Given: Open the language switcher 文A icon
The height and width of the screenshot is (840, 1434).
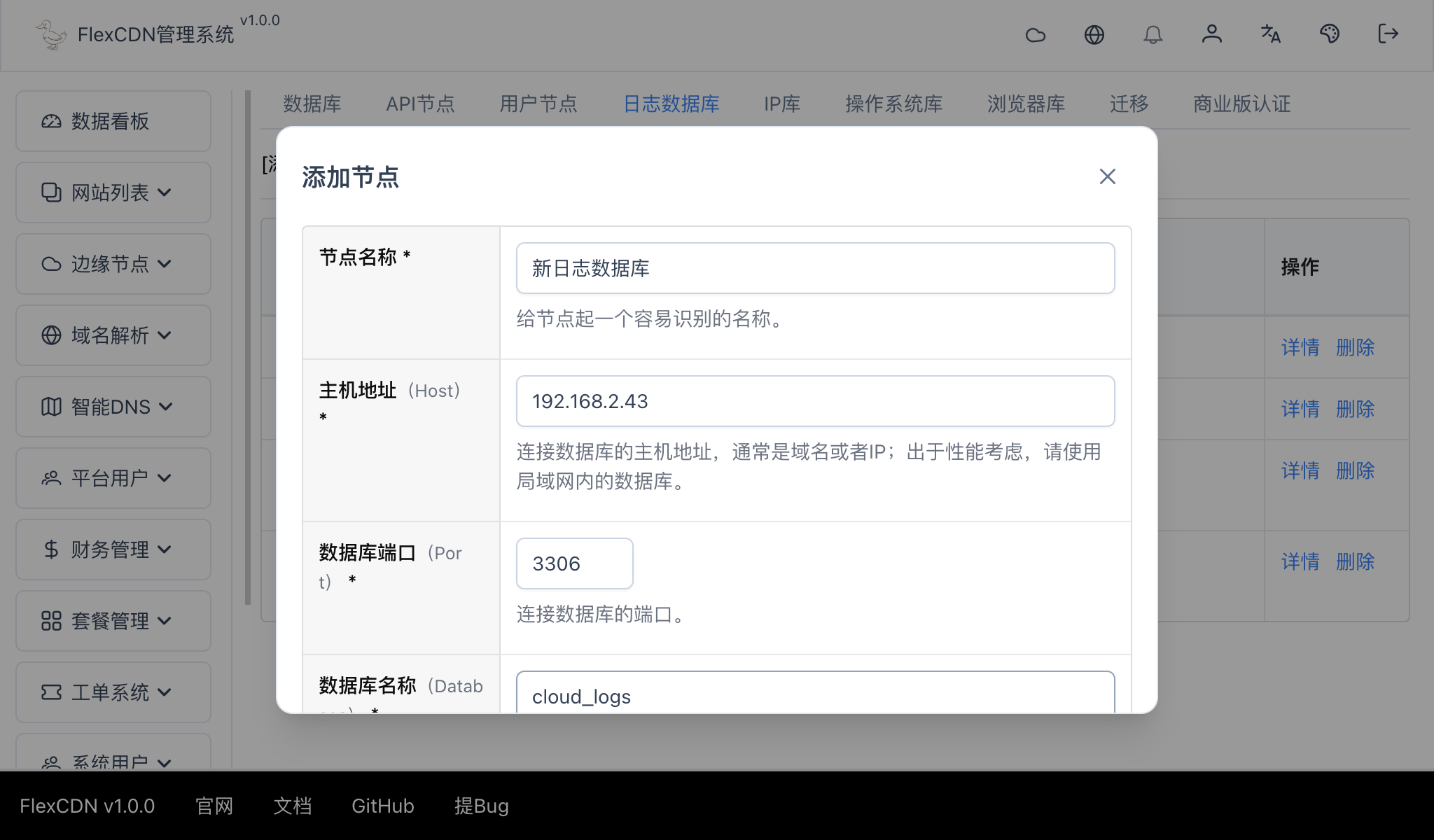Looking at the screenshot, I should (1271, 34).
